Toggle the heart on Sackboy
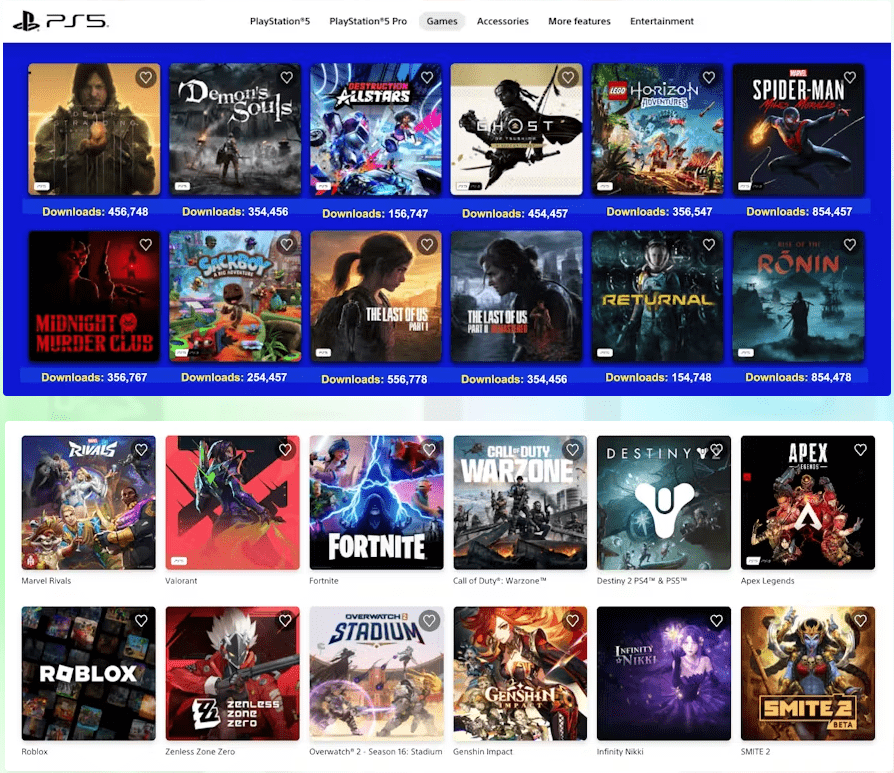 click(287, 245)
